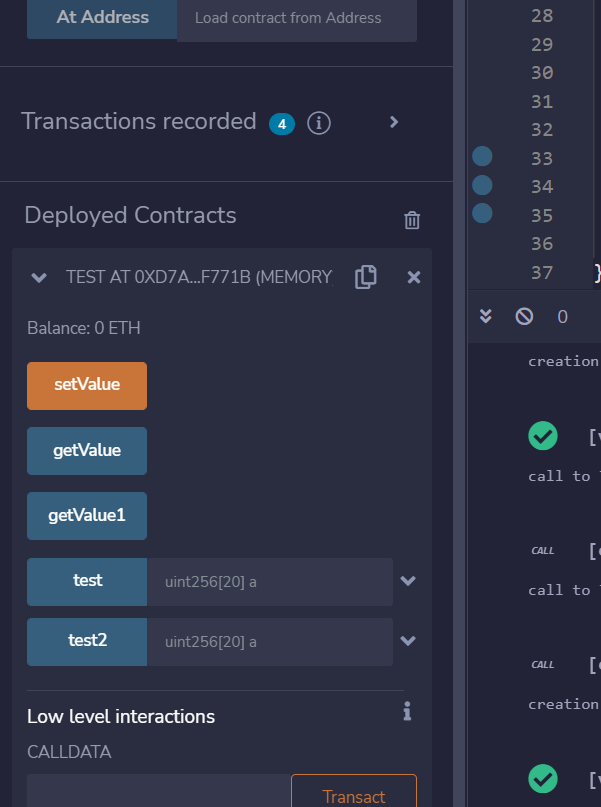Click the At Address button
The height and width of the screenshot is (807, 601).
click(102, 18)
